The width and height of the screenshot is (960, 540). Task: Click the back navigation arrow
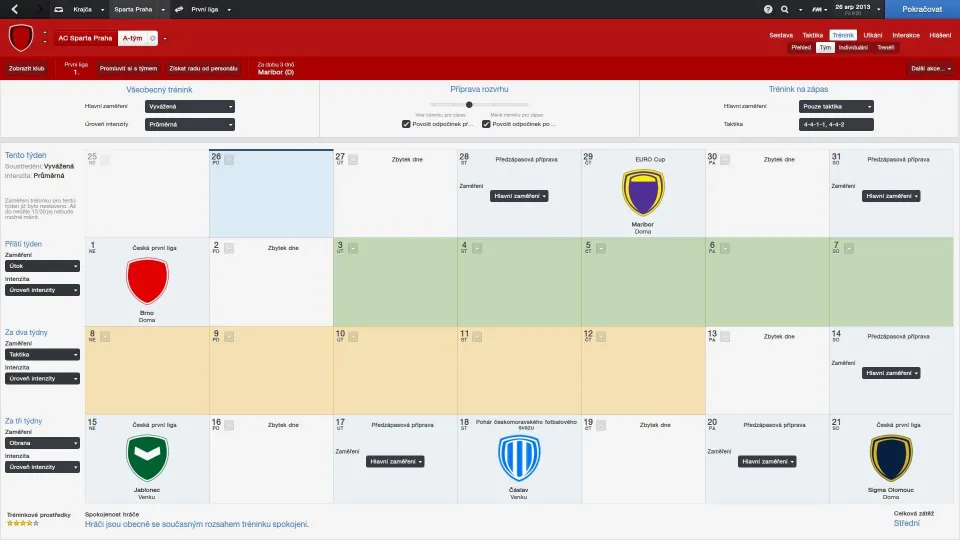(x=14, y=8)
